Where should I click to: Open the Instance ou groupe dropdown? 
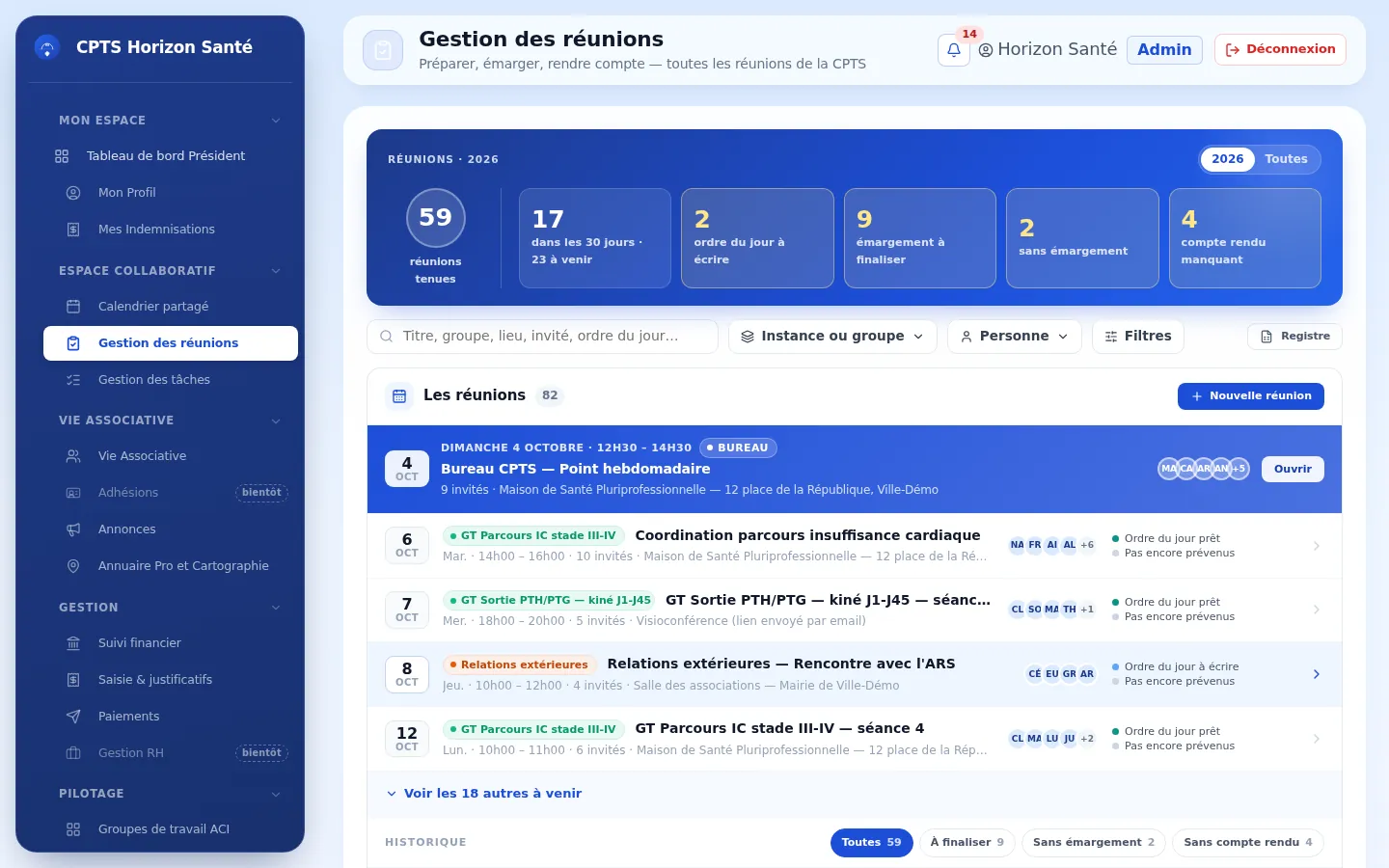[832, 337]
